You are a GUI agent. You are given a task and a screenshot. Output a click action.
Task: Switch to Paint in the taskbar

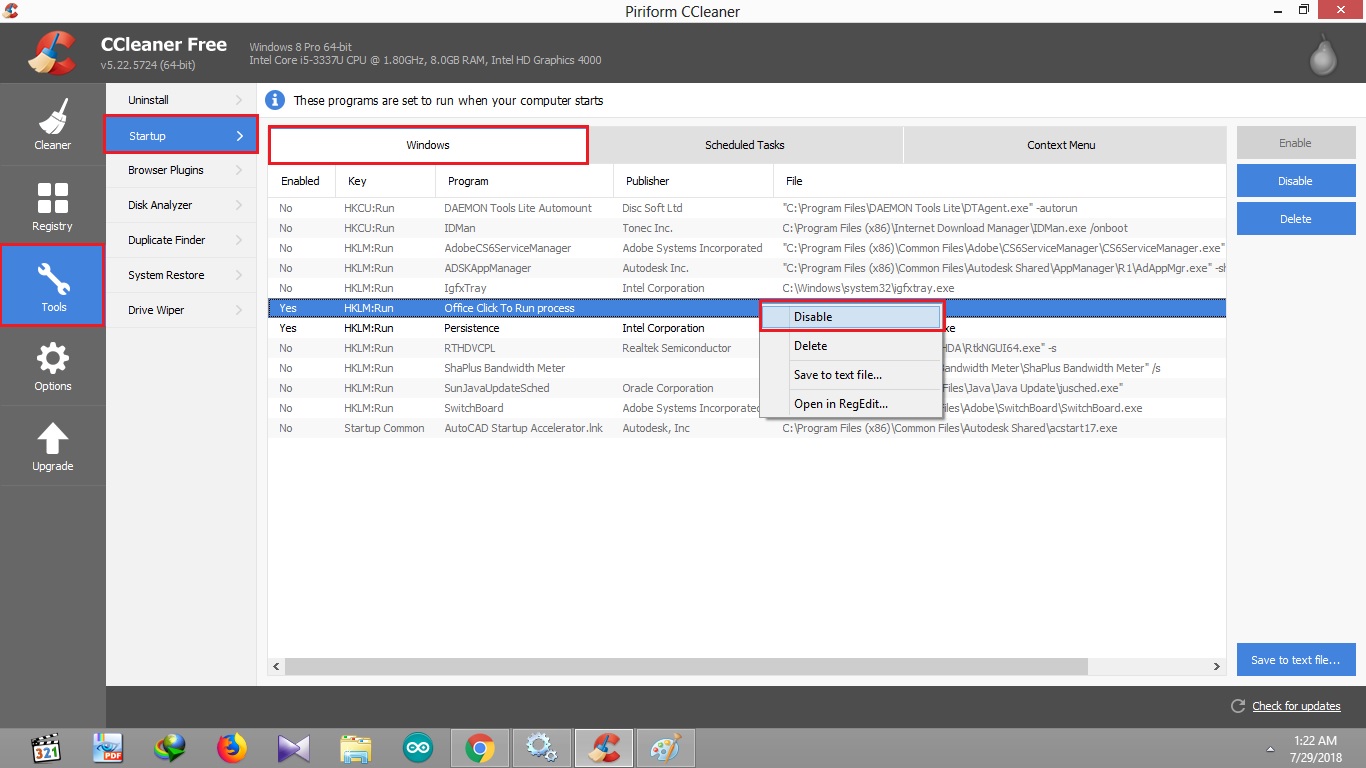tap(665, 747)
